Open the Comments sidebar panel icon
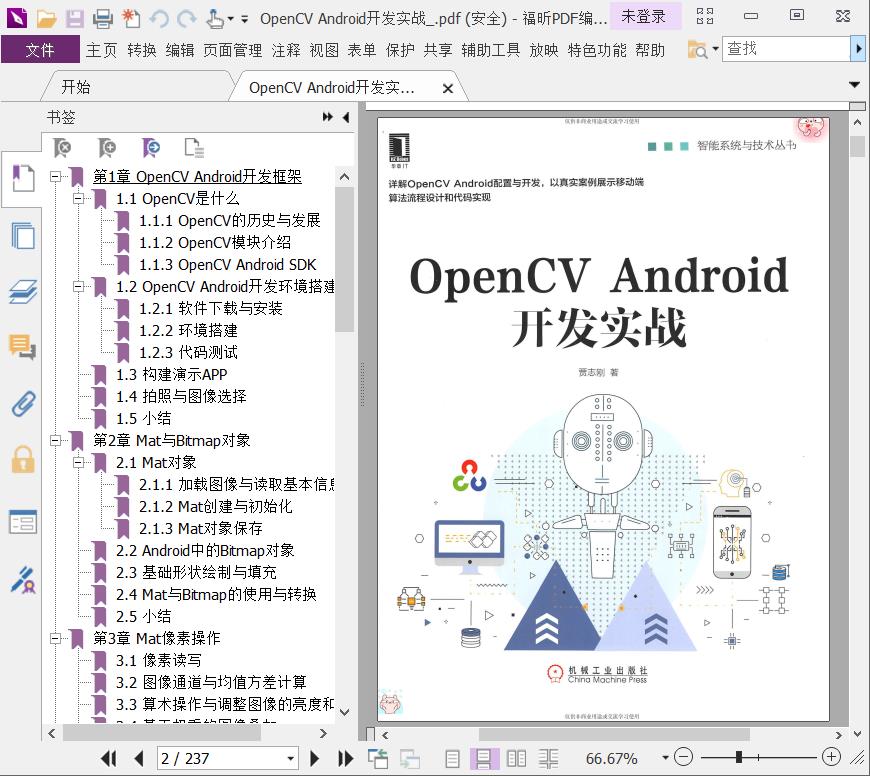The image size is (870, 776). pos(23,347)
